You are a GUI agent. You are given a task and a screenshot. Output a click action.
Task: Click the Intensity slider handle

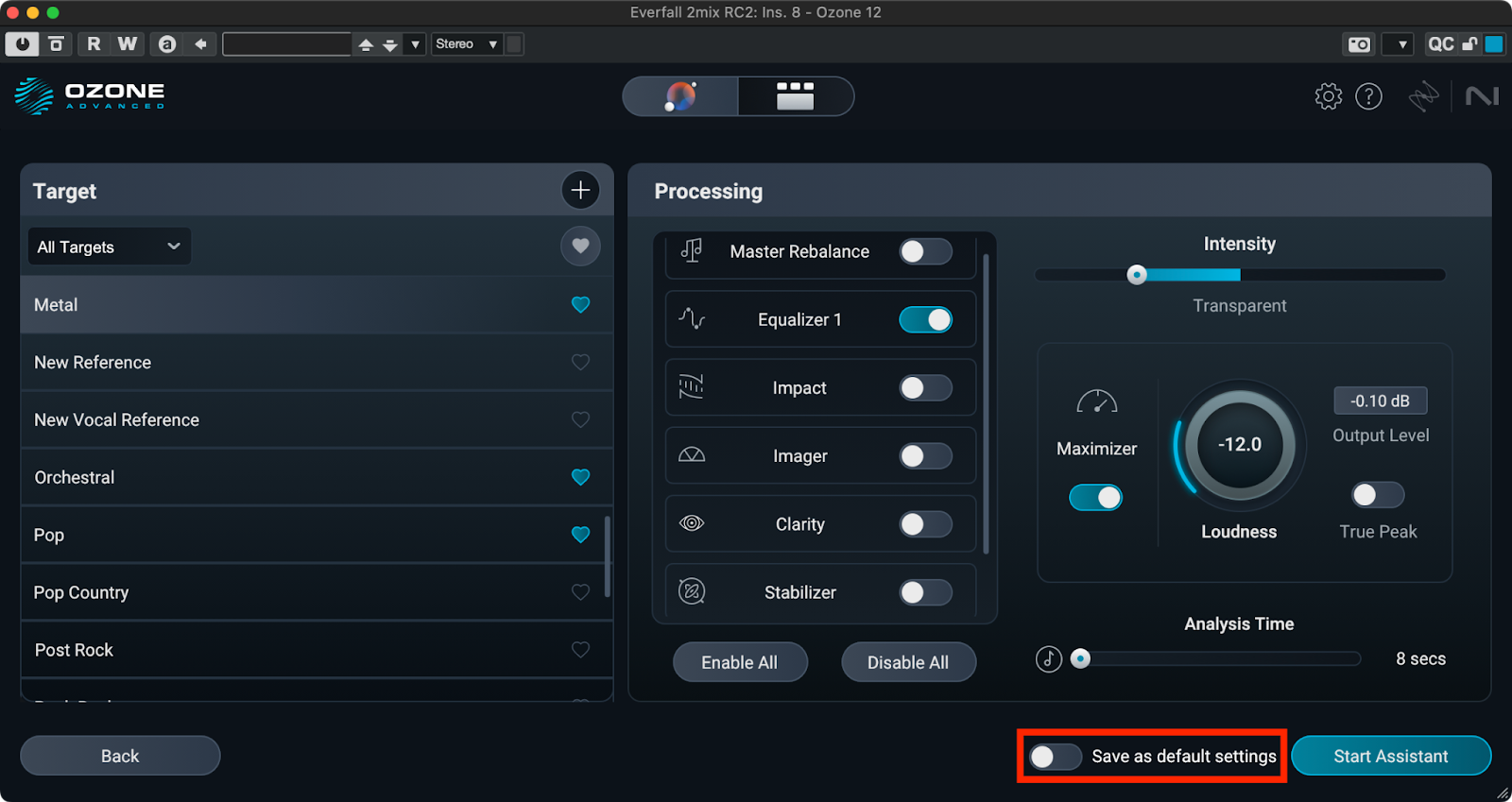(1137, 275)
